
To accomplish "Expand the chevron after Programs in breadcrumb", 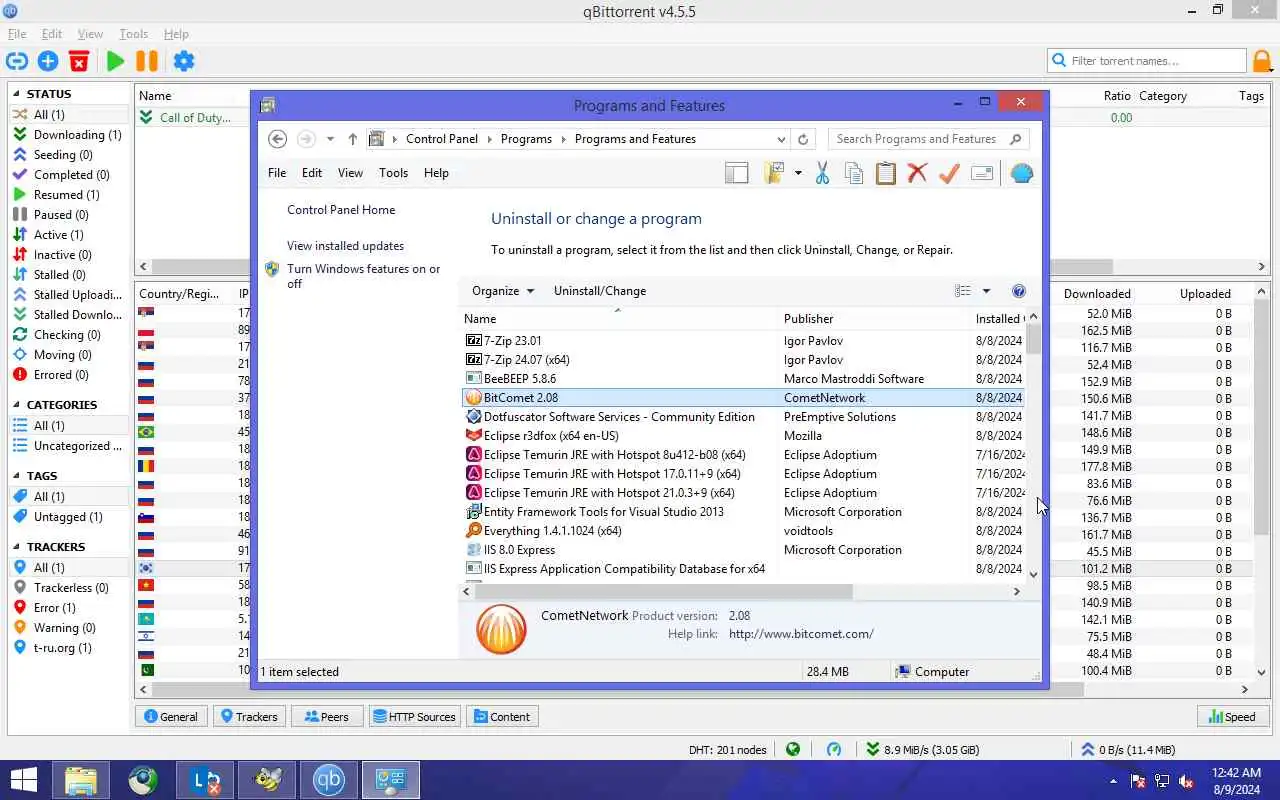I will coord(563,139).
